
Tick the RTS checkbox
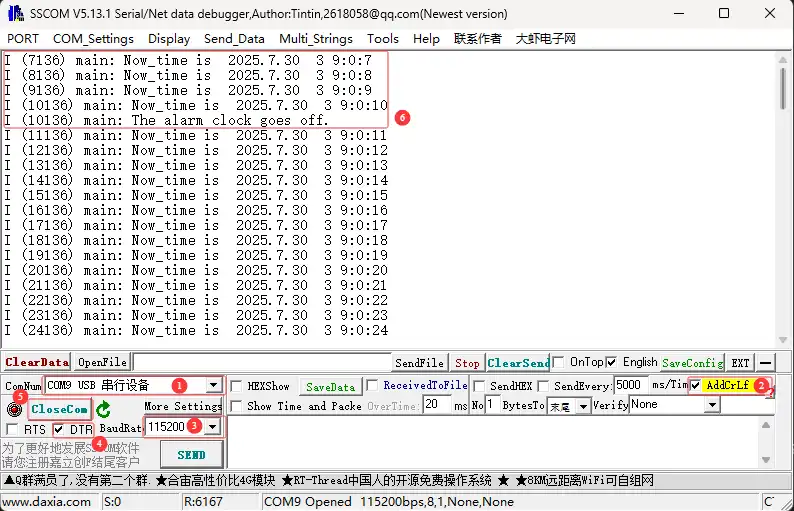pyautogui.click(x=13, y=430)
